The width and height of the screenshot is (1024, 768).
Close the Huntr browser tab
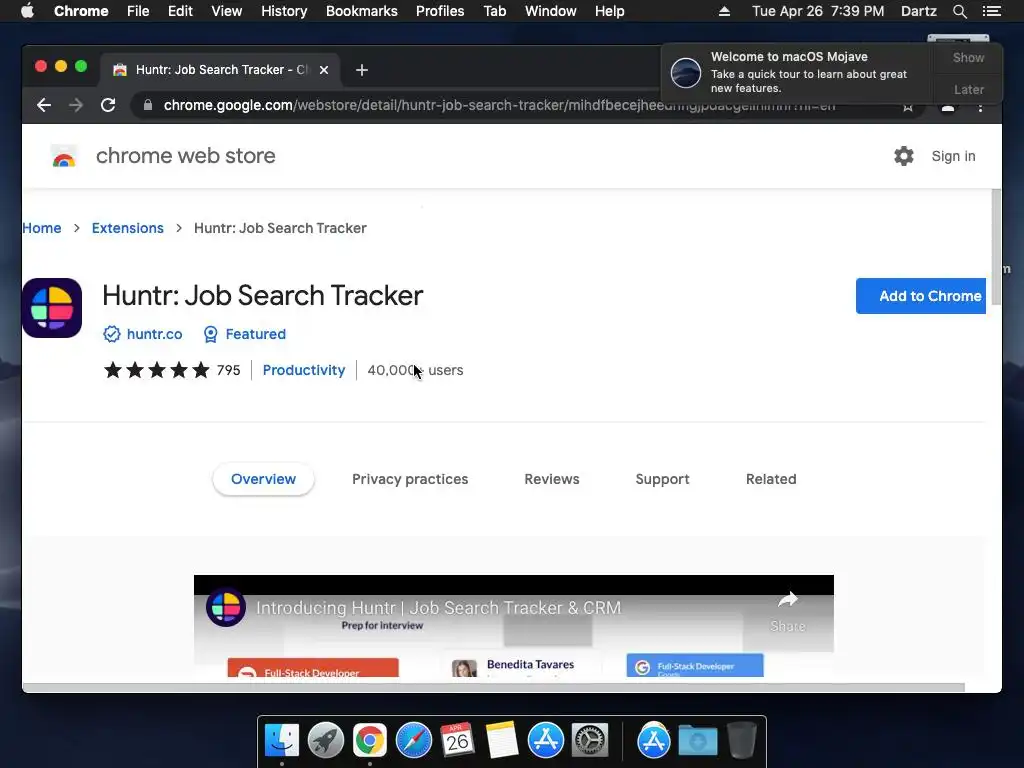(x=324, y=70)
